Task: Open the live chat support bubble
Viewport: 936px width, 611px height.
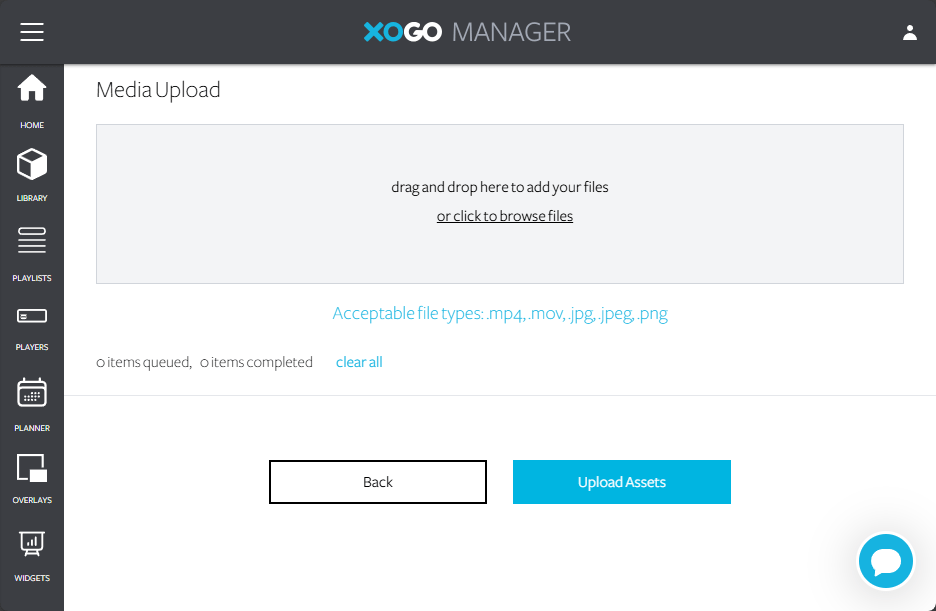Action: point(886,561)
